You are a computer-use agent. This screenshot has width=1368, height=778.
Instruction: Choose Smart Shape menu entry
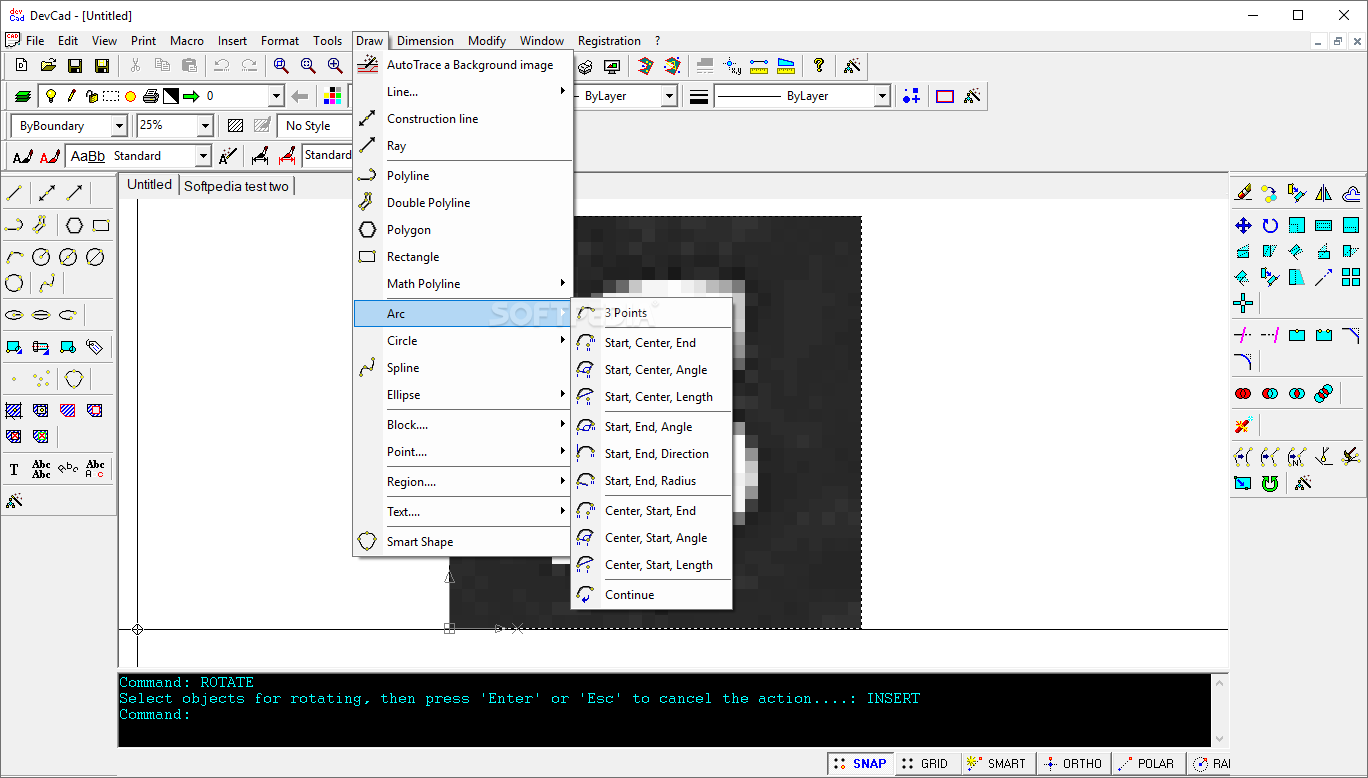[x=464, y=542]
